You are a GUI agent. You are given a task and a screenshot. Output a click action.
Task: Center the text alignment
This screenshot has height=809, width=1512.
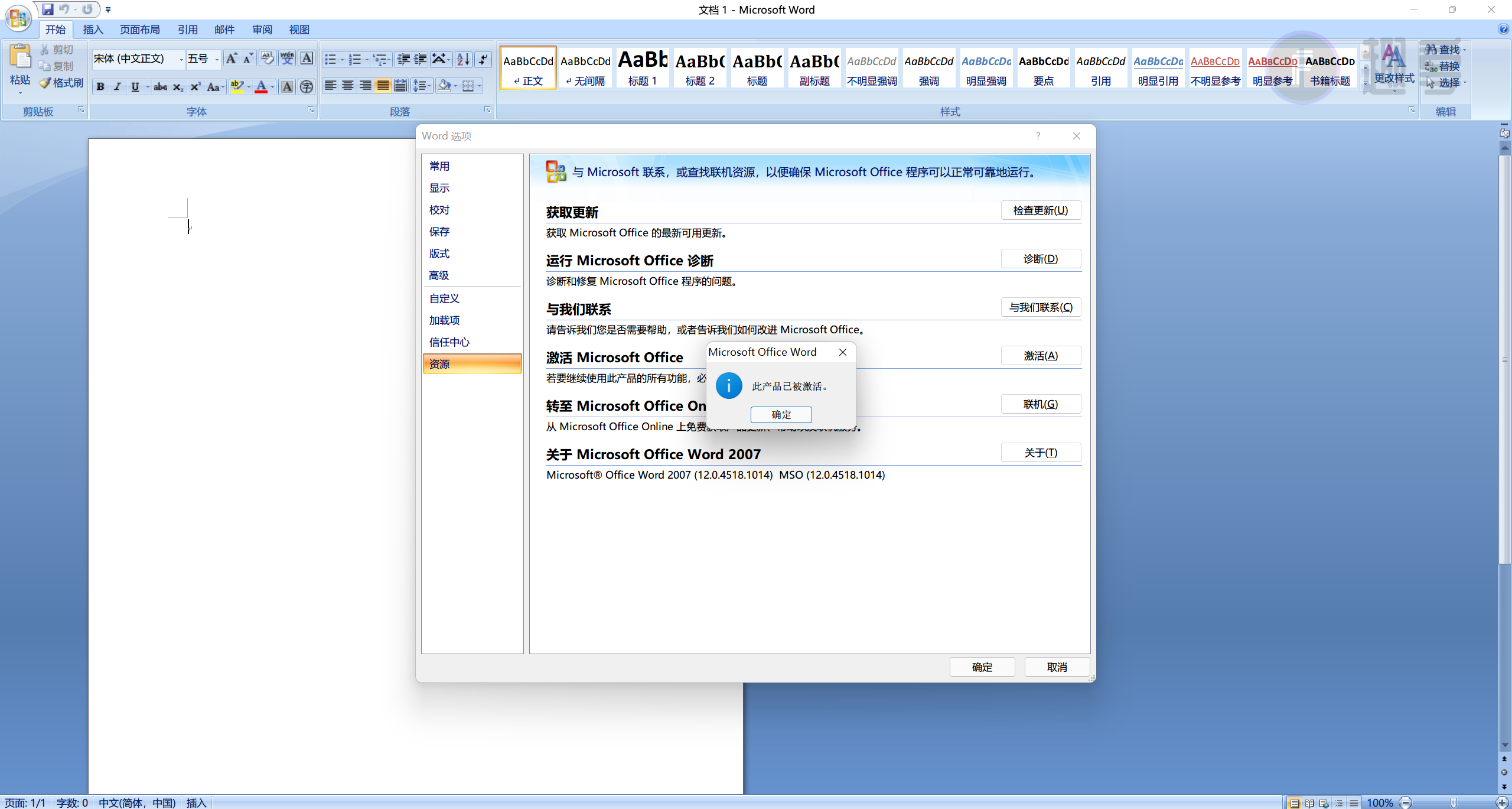(348, 86)
